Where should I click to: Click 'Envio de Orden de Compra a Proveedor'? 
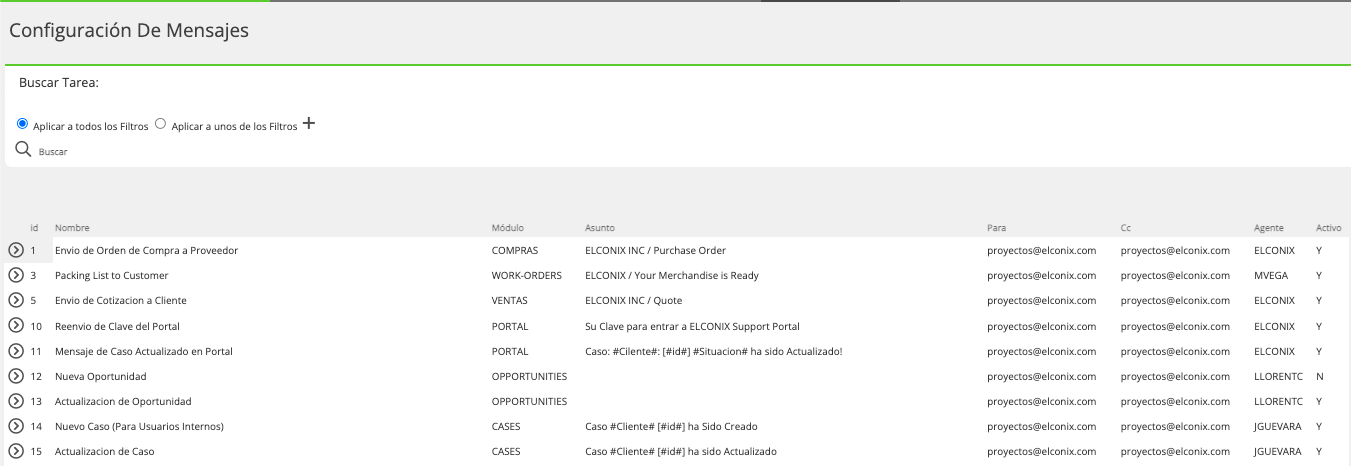pos(146,250)
